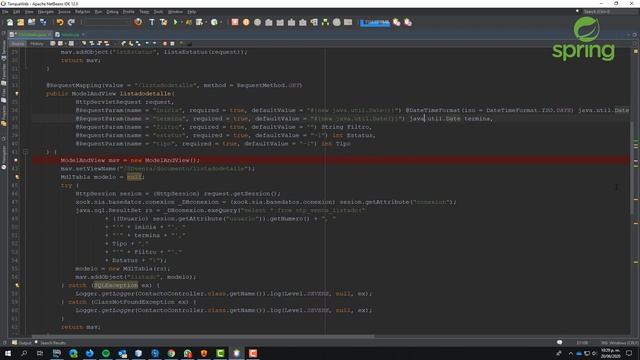The width and height of the screenshot is (640, 360).
Task: Open the Search Results tab at the bottom
Action: tap(50, 343)
